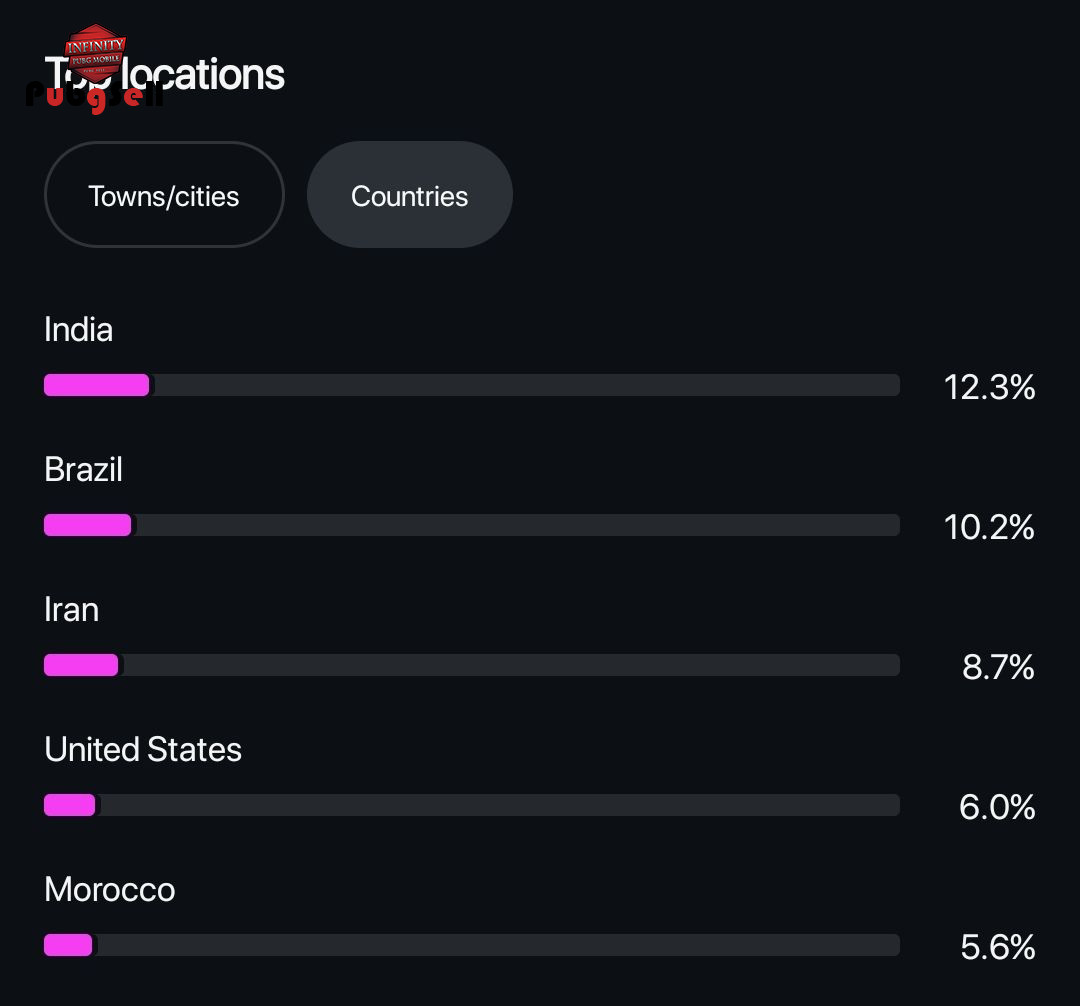
Task: Click the pink United States percentage bar
Action: tap(70, 805)
